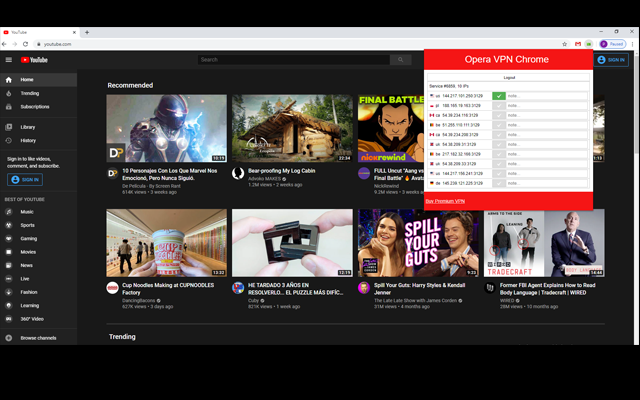Click the search magnifier button
The image size is (640, 400).
[x=400, y=60]
